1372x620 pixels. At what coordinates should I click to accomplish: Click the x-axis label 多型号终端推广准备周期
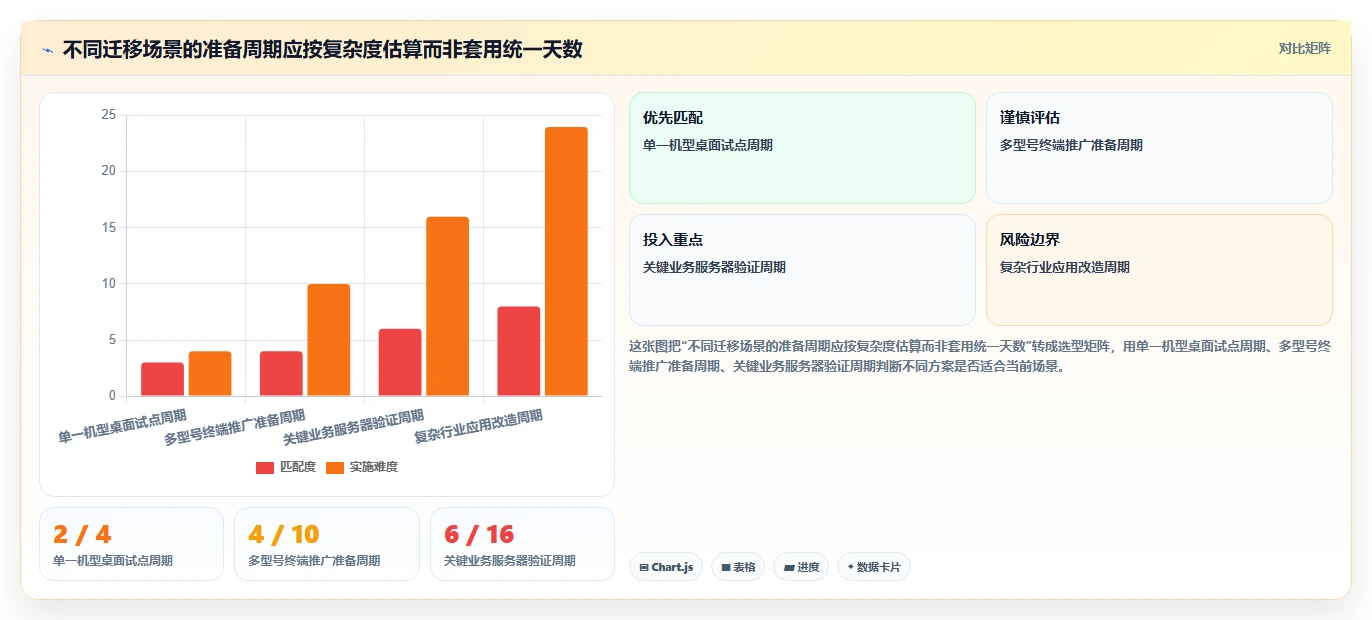point(235,426)
